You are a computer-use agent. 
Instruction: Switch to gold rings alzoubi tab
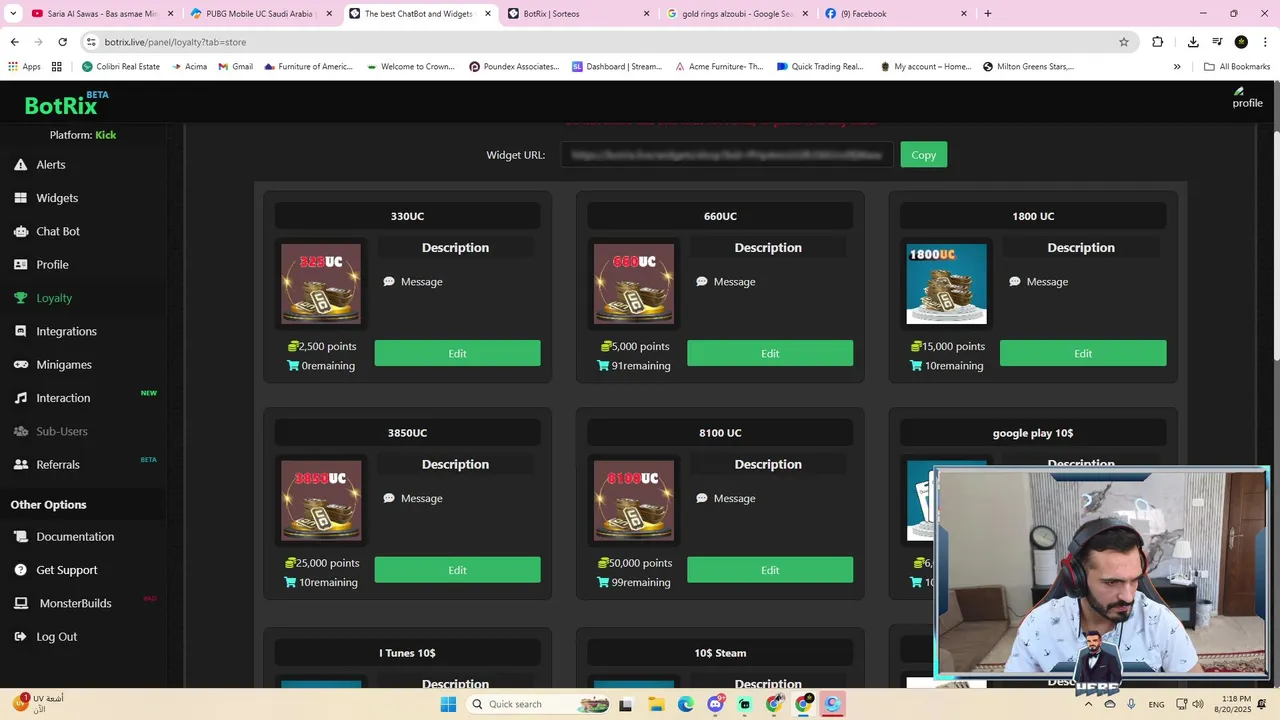[737, 14]
